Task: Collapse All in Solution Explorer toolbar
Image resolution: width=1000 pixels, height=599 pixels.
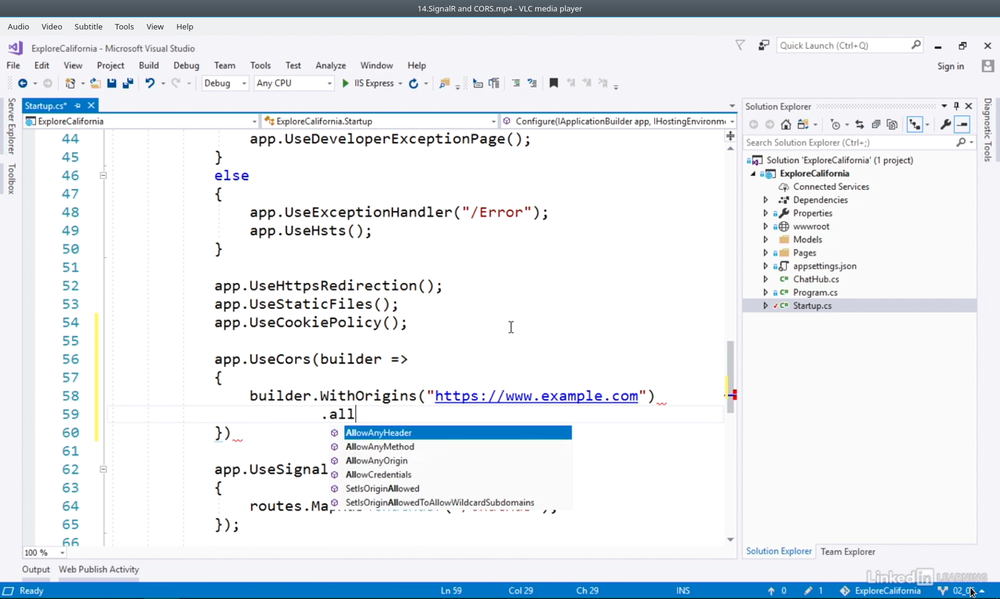Action: (876, 124)
